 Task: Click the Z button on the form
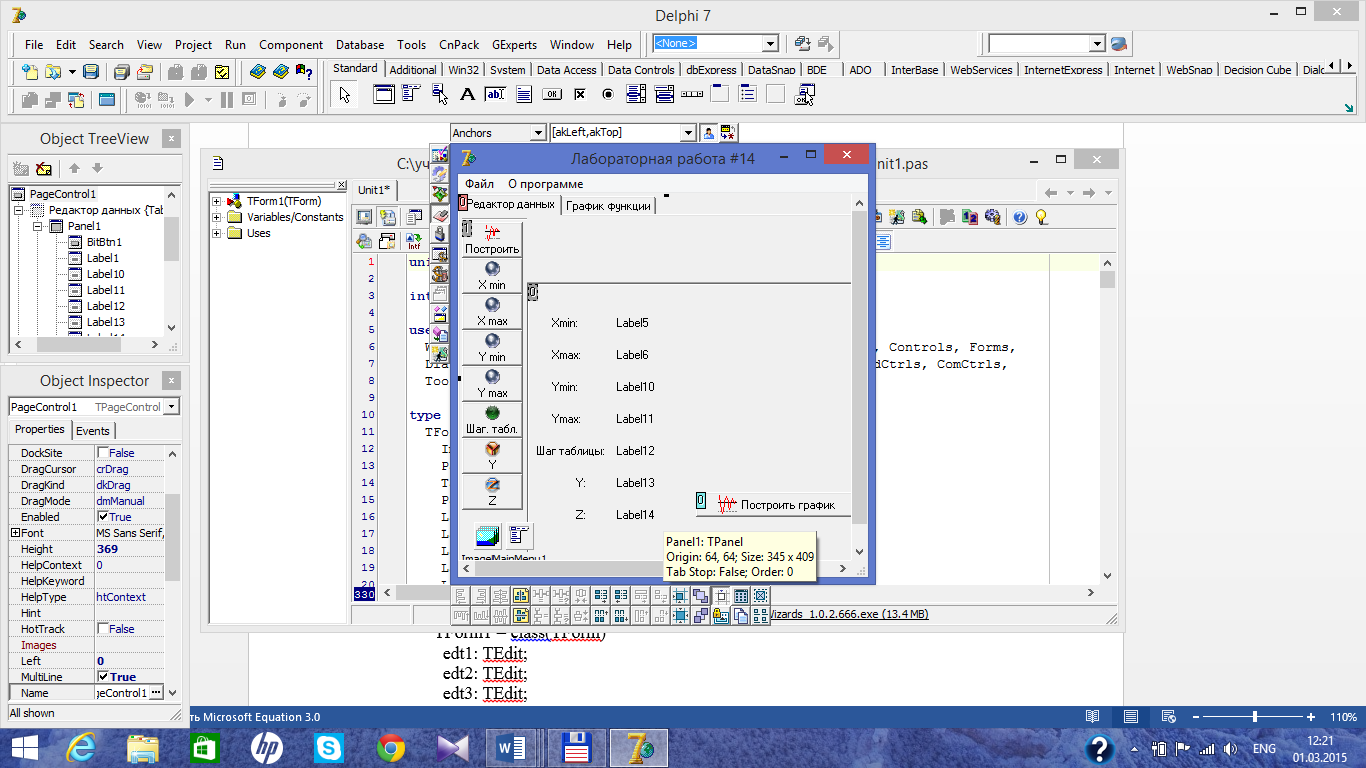(x=492, y=492)
